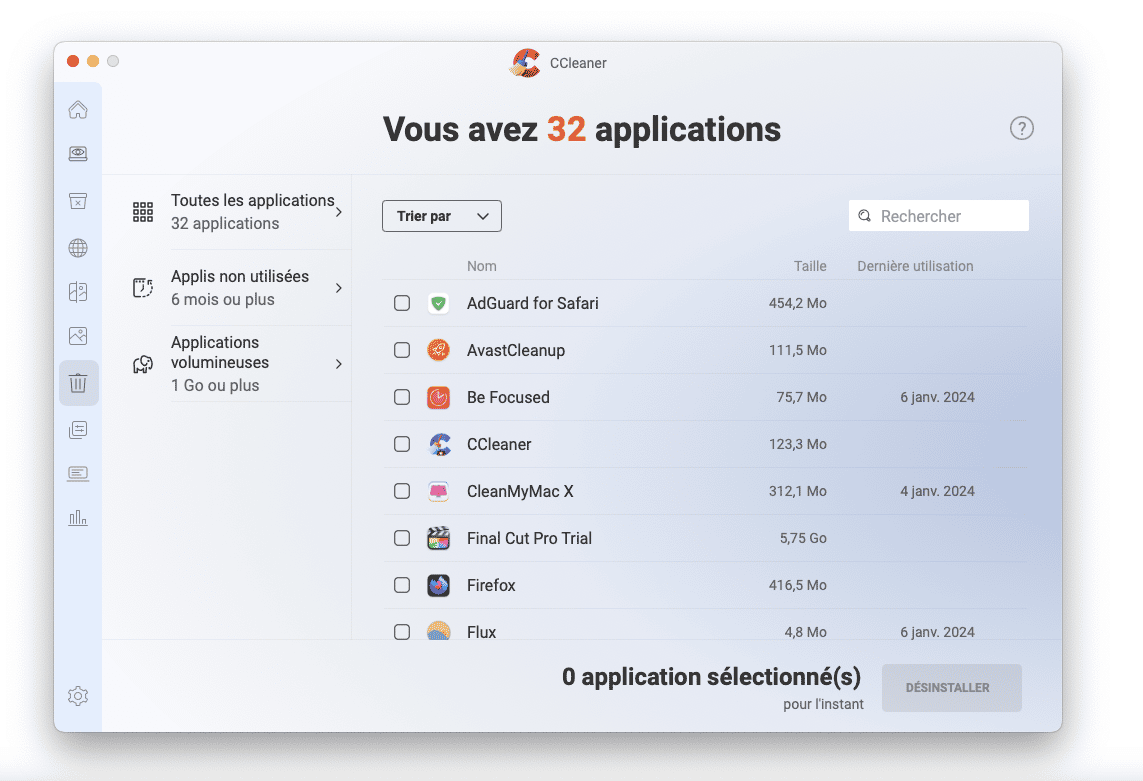Click the 454,2 Mo size value
The image size is (1143, 781).
(x=797, y=303)
